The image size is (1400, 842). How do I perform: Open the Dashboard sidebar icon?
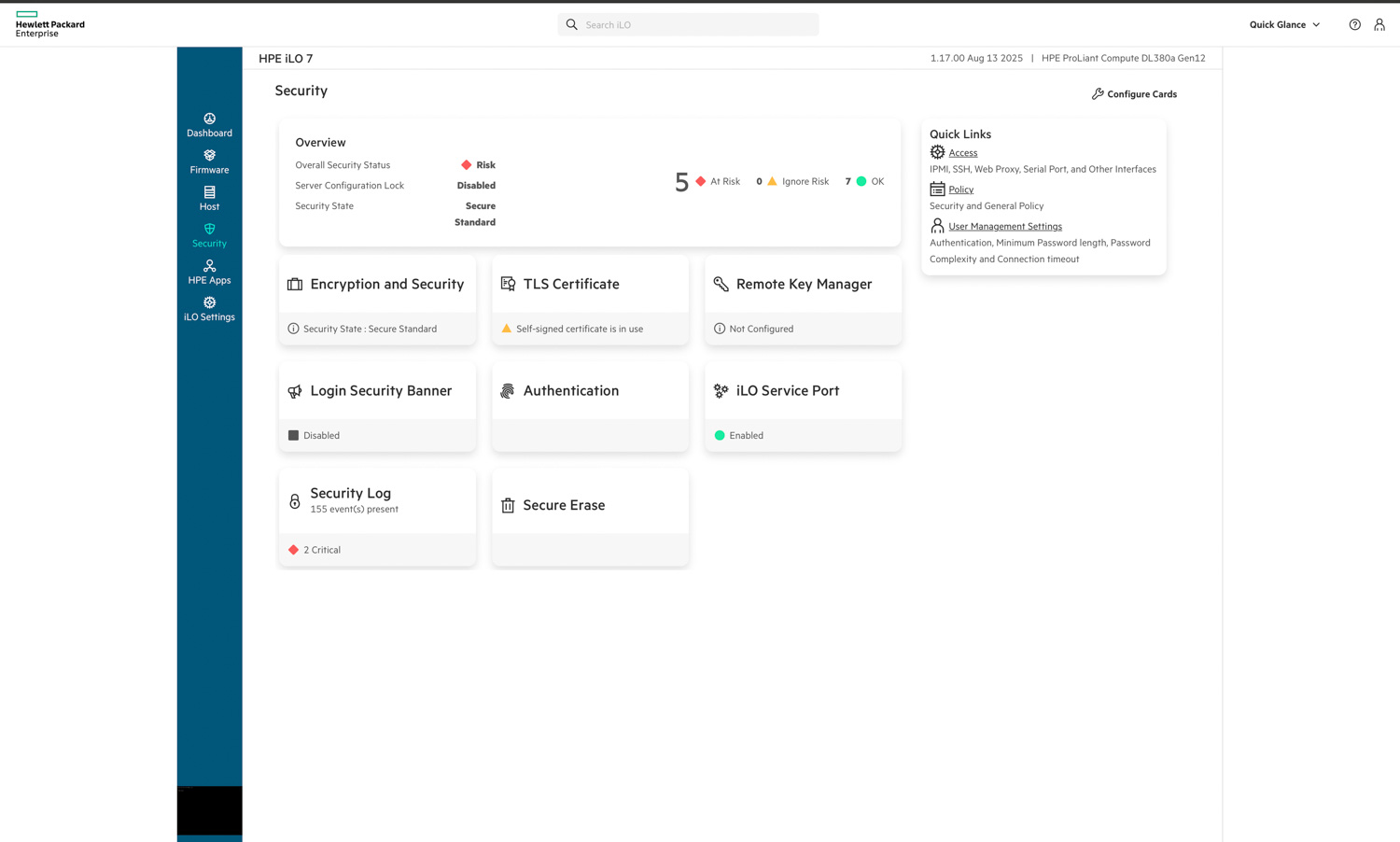[209, 119]
